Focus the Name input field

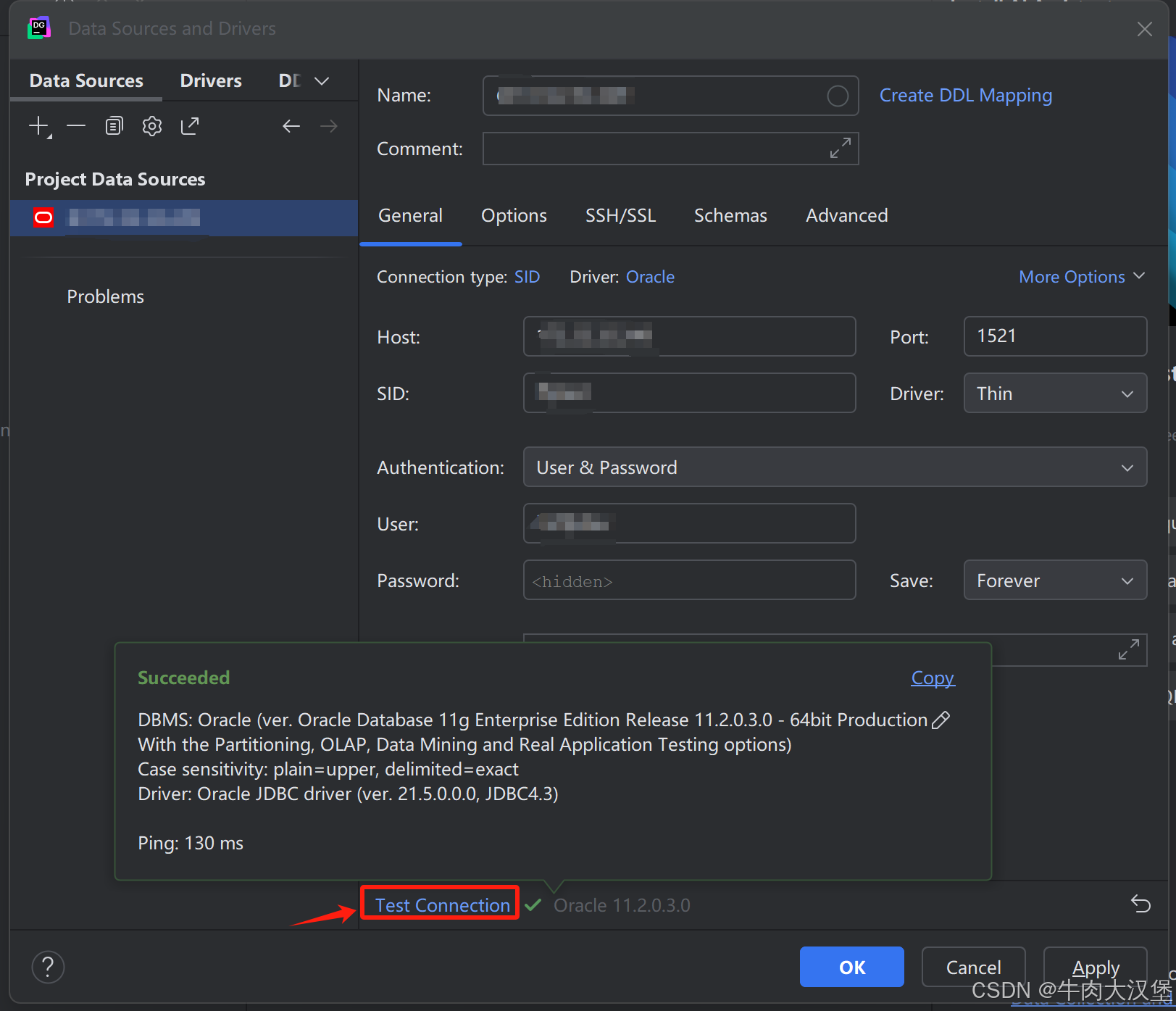[670, 96]
